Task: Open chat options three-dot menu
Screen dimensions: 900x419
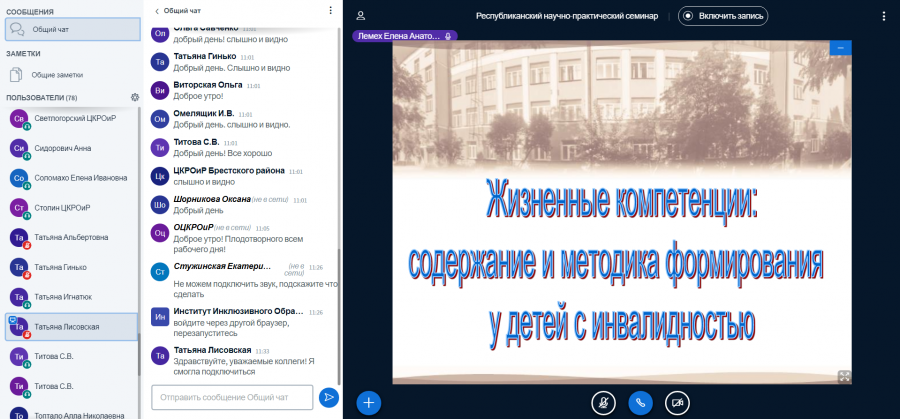Action: 330,10
